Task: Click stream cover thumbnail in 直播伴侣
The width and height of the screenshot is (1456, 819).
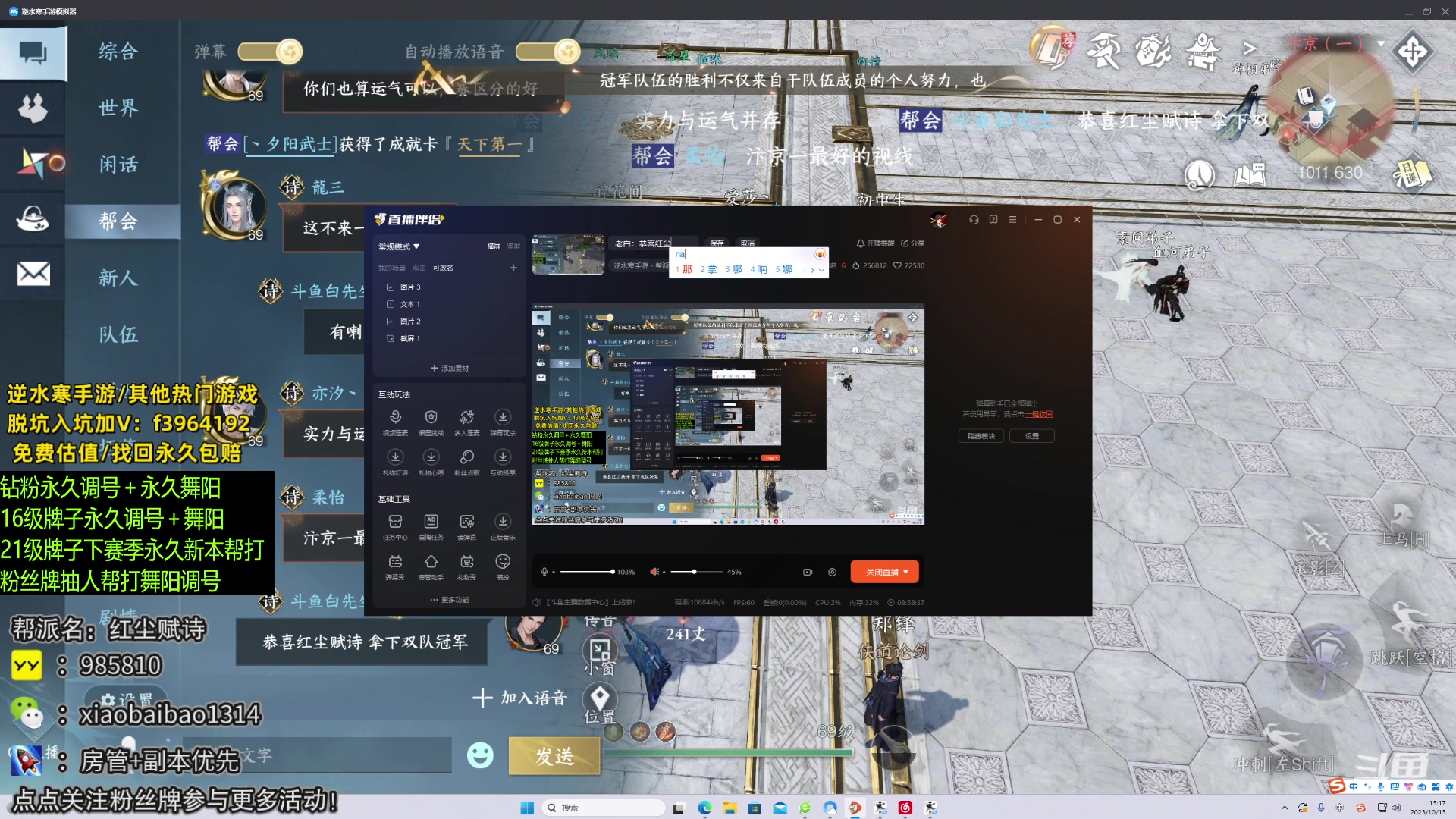Action: coord(568,255)
